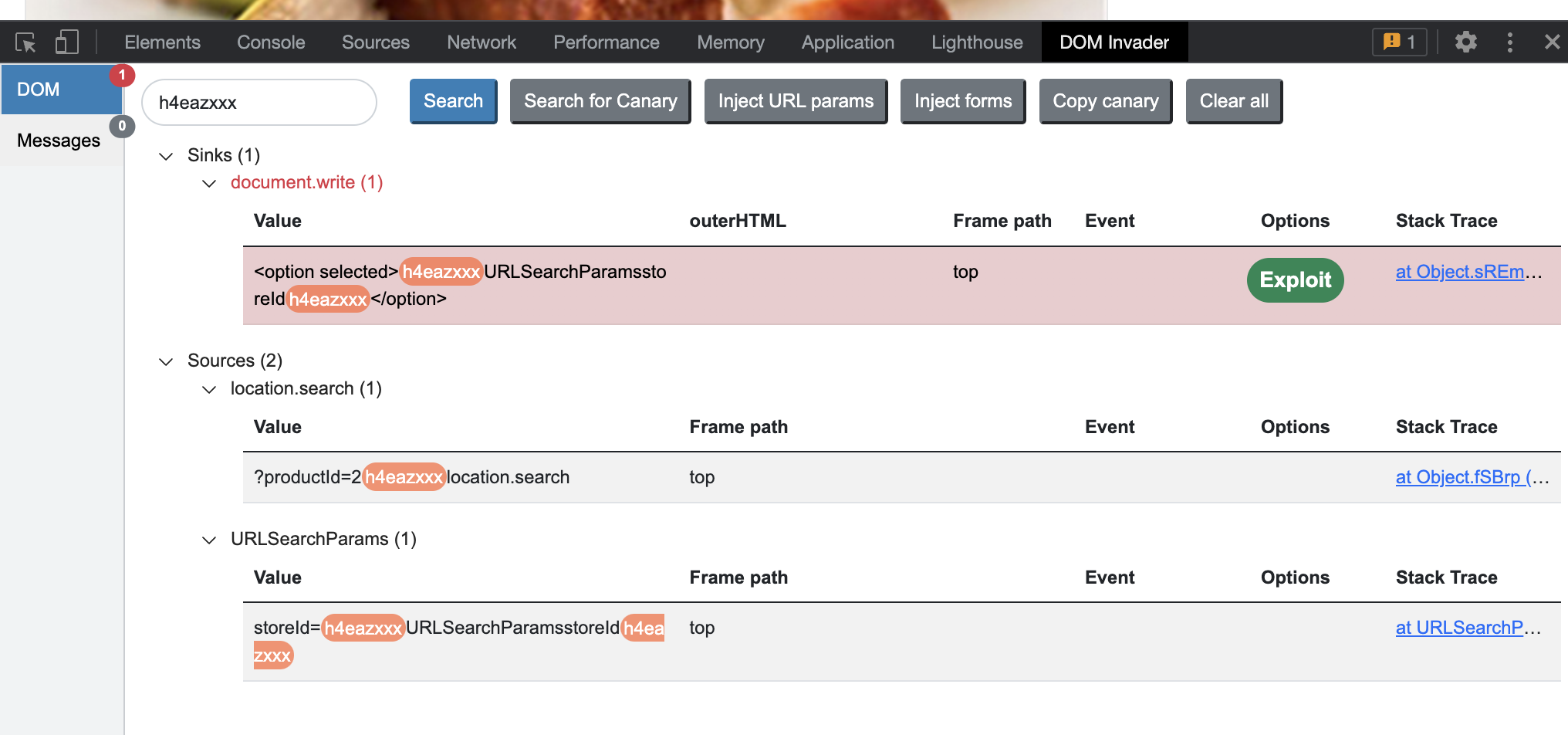Toggle the device toolbar icon
Viewport: 1568px width, 735px height.
(66, 42)
